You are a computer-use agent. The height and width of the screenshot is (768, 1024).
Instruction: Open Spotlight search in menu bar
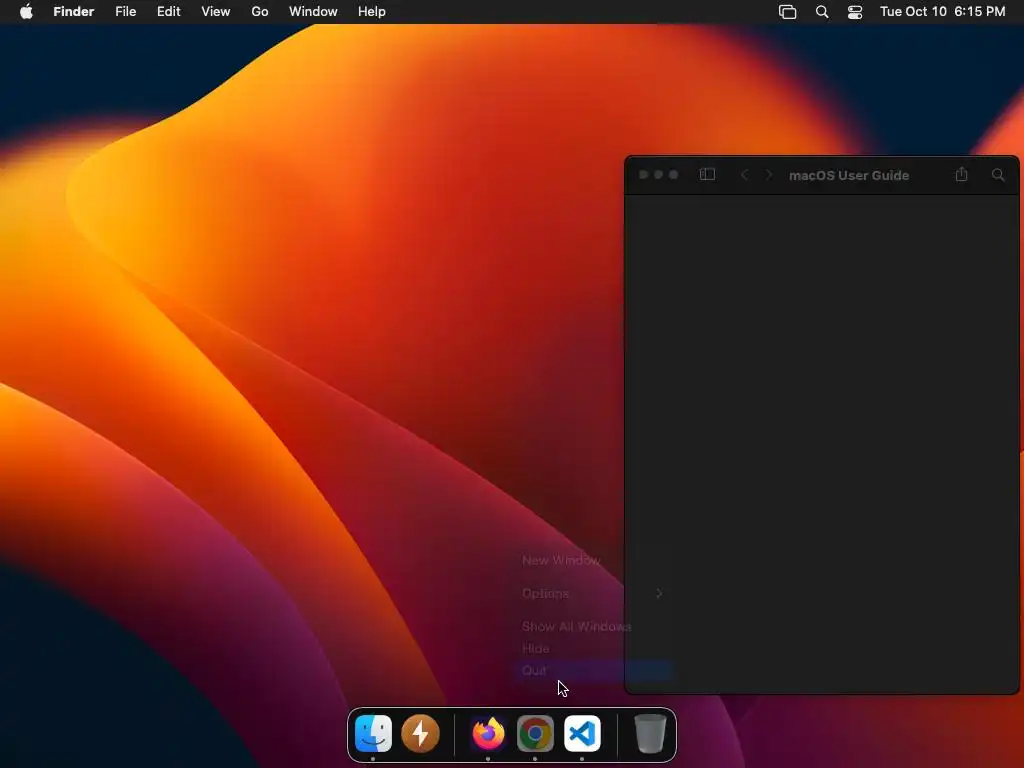[x=822, y=12]
